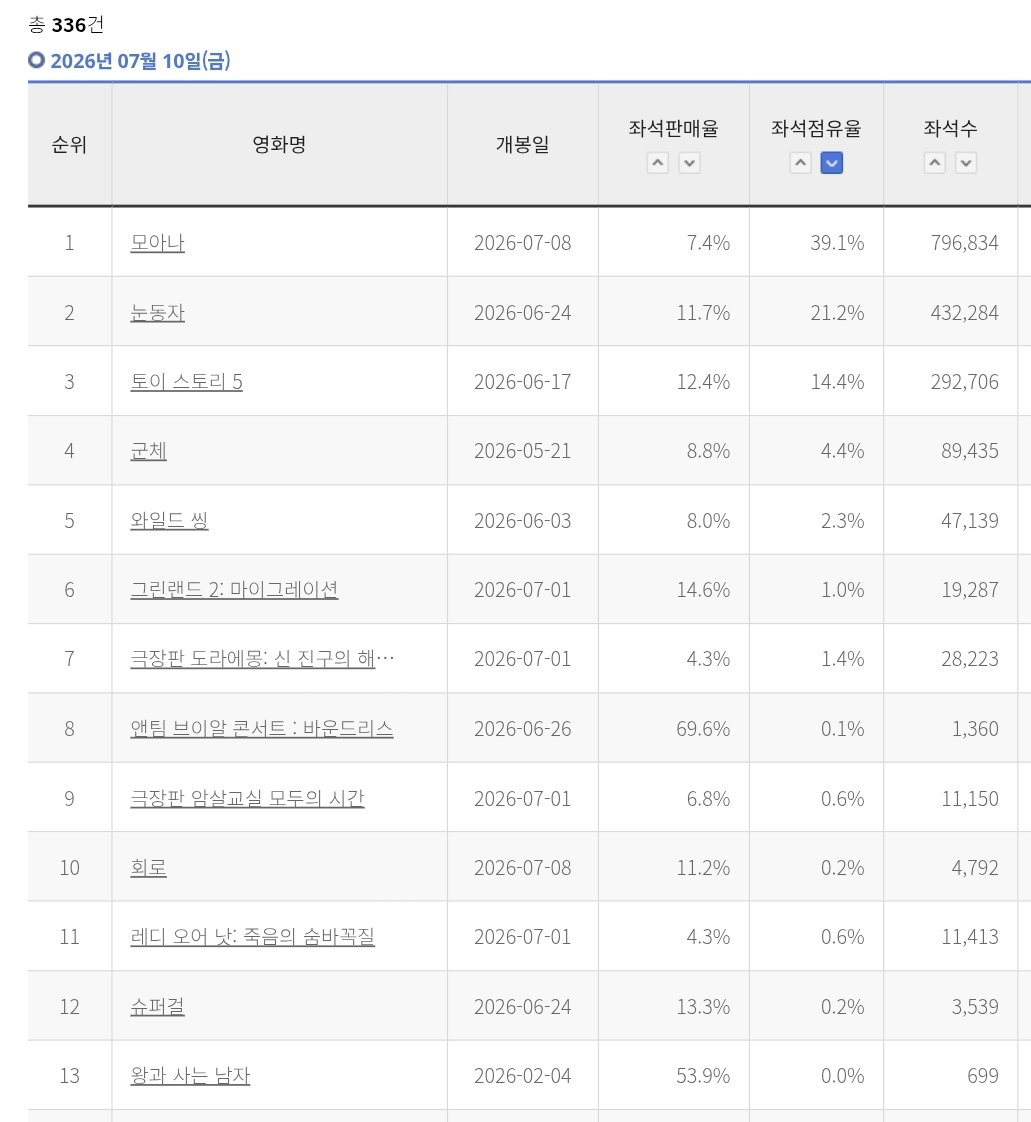Click active blue 좌석점유율 descending arrow
Screen dimensions: 1031x1122
pos(831,163)
